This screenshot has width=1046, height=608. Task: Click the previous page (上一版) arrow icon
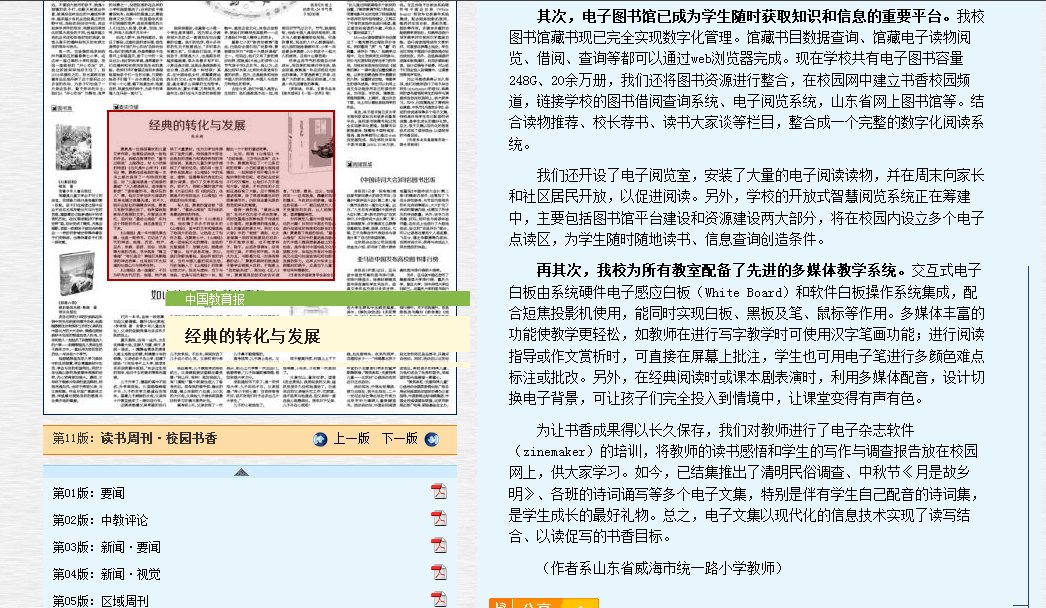click(321, 439)
